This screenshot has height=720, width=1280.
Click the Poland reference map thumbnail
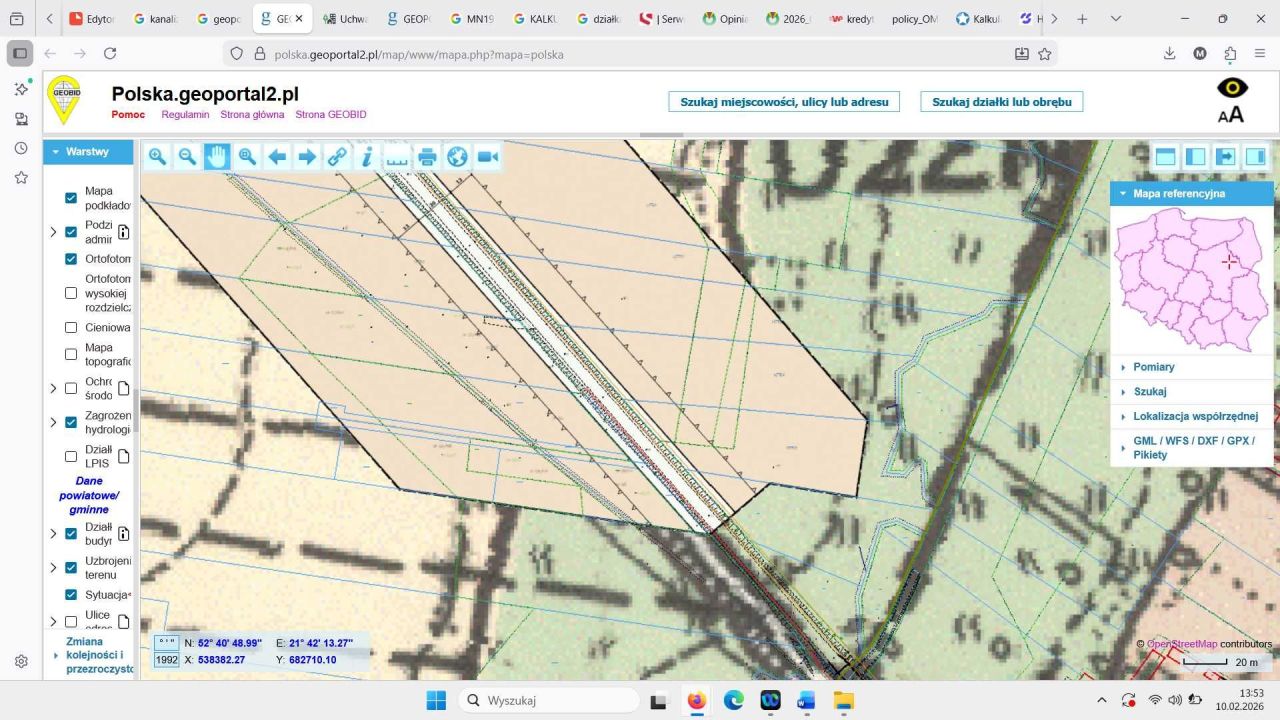click(x=1191, y=280)
